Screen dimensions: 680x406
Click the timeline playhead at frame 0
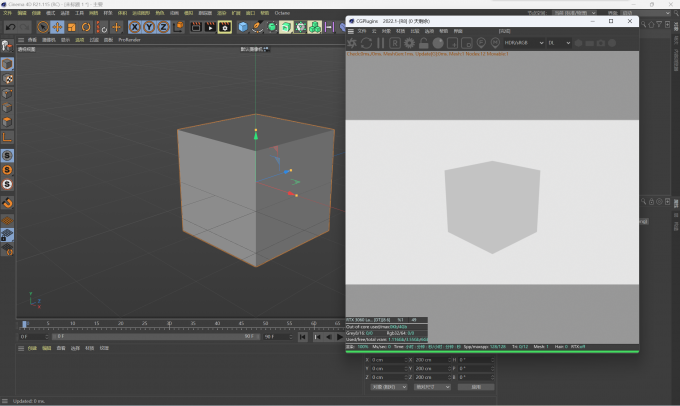(x=25, y=324)
